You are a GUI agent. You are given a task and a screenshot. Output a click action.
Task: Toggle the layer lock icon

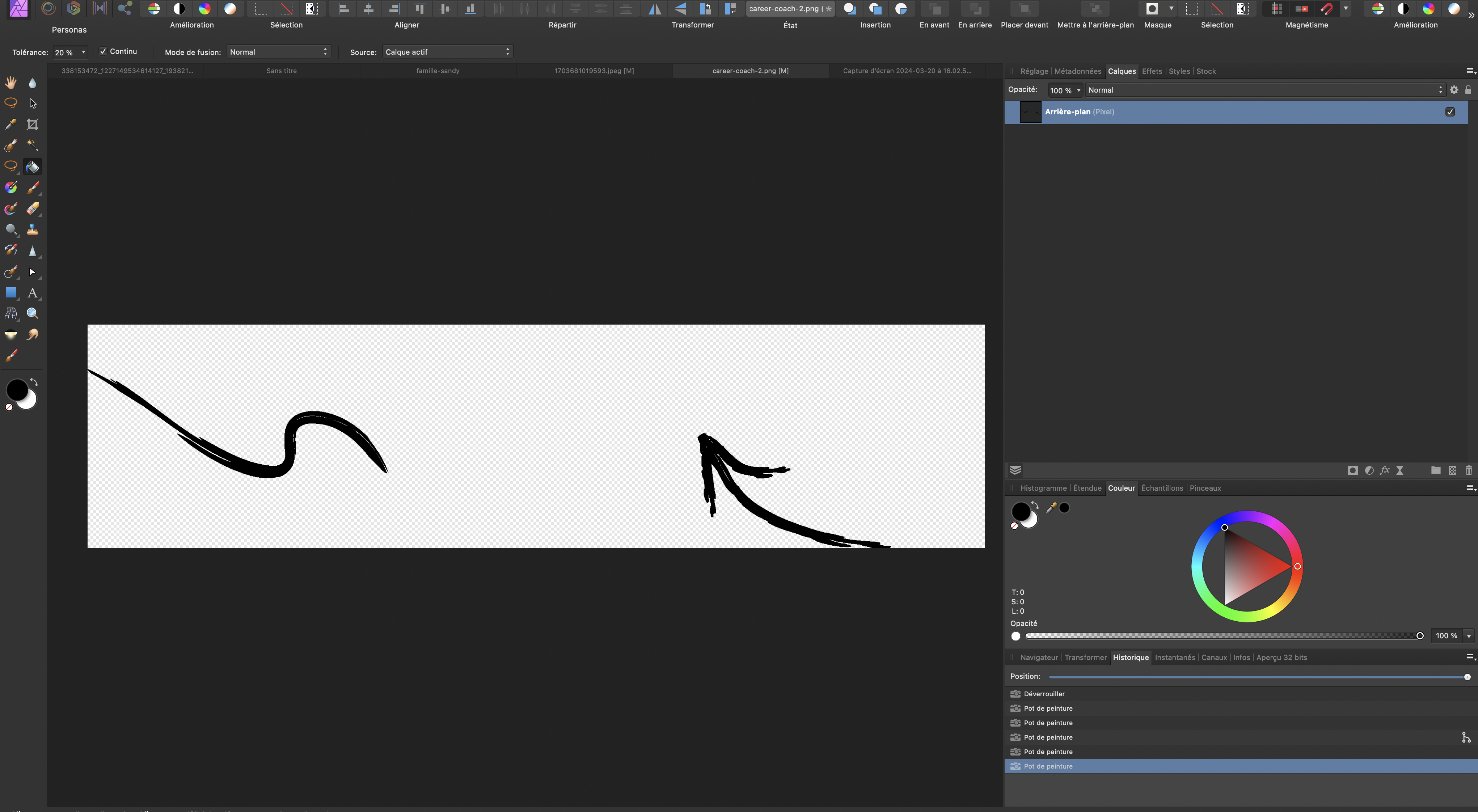(x=1468, y=89)
